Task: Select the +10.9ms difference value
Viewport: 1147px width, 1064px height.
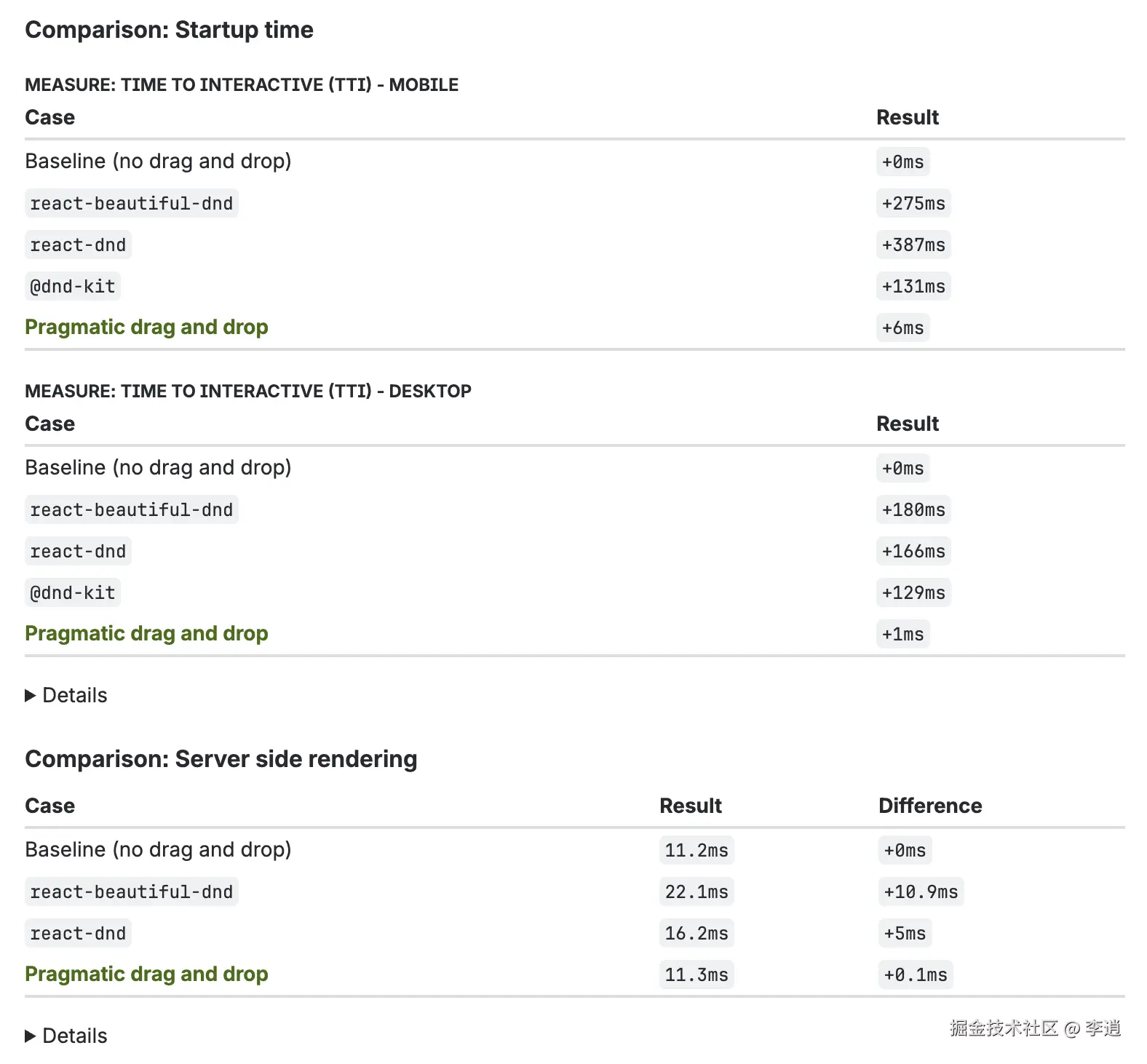Action: [921, 892]
